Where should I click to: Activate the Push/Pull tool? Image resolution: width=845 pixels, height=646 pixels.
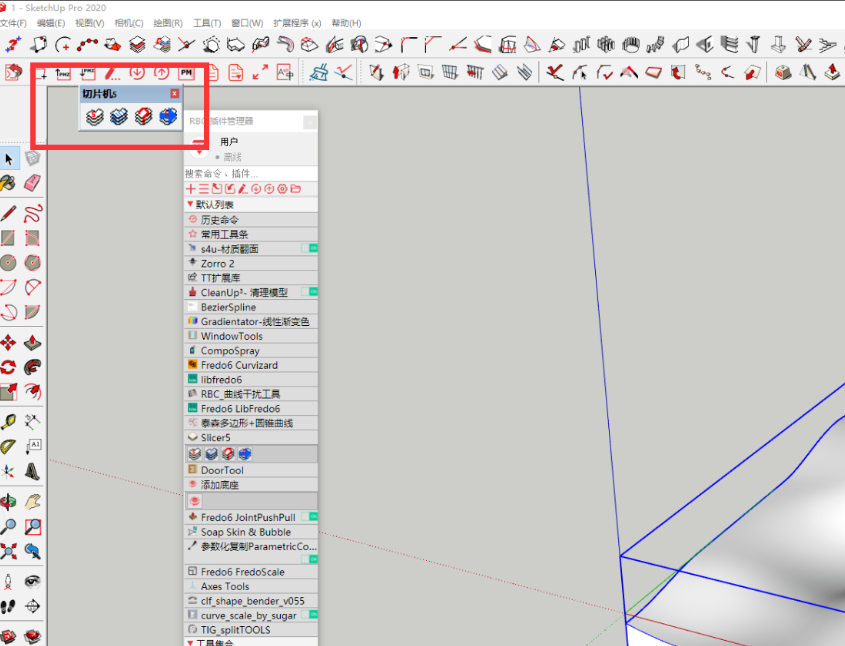click(x=32, y=343)
